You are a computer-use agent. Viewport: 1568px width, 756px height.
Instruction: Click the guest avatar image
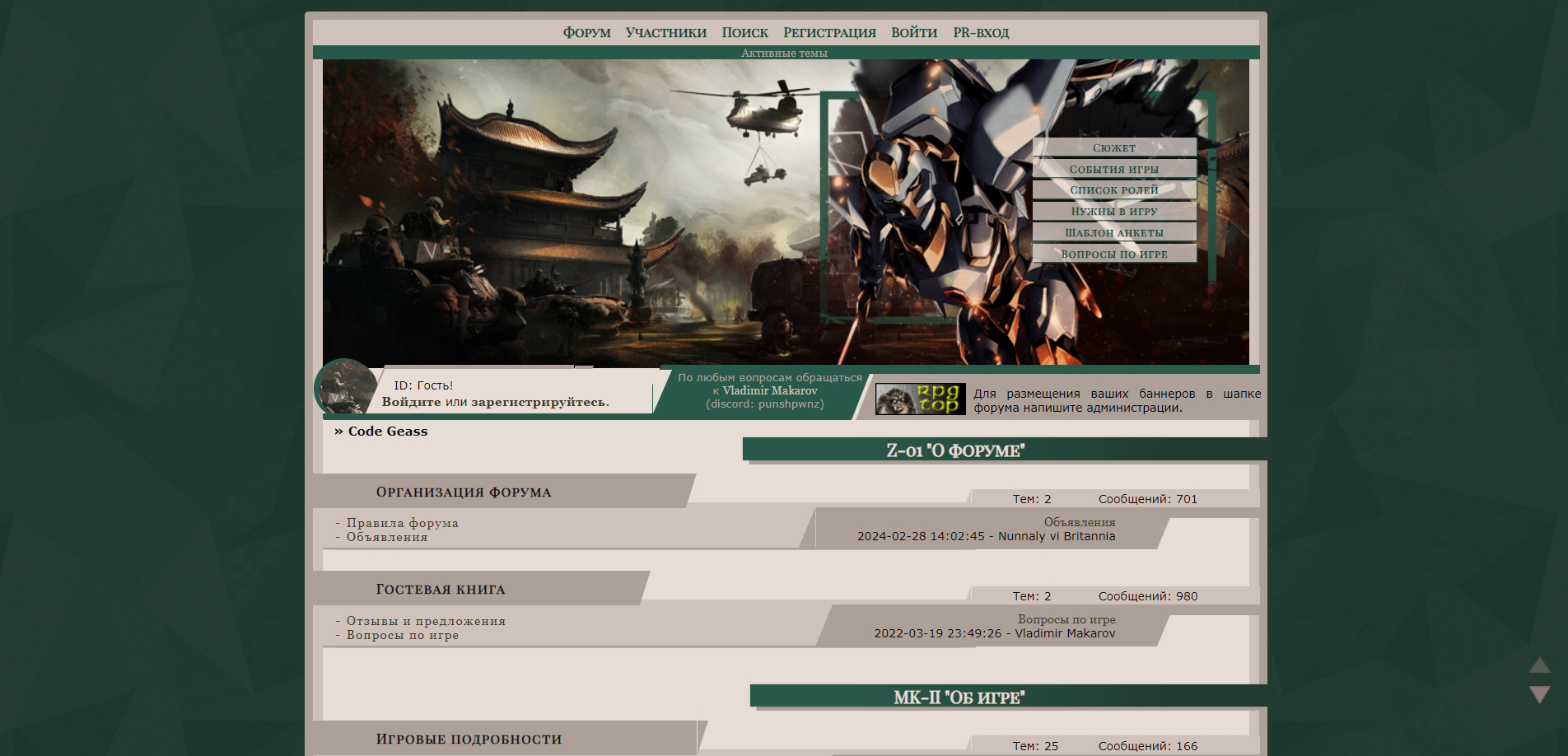(346, 388)
